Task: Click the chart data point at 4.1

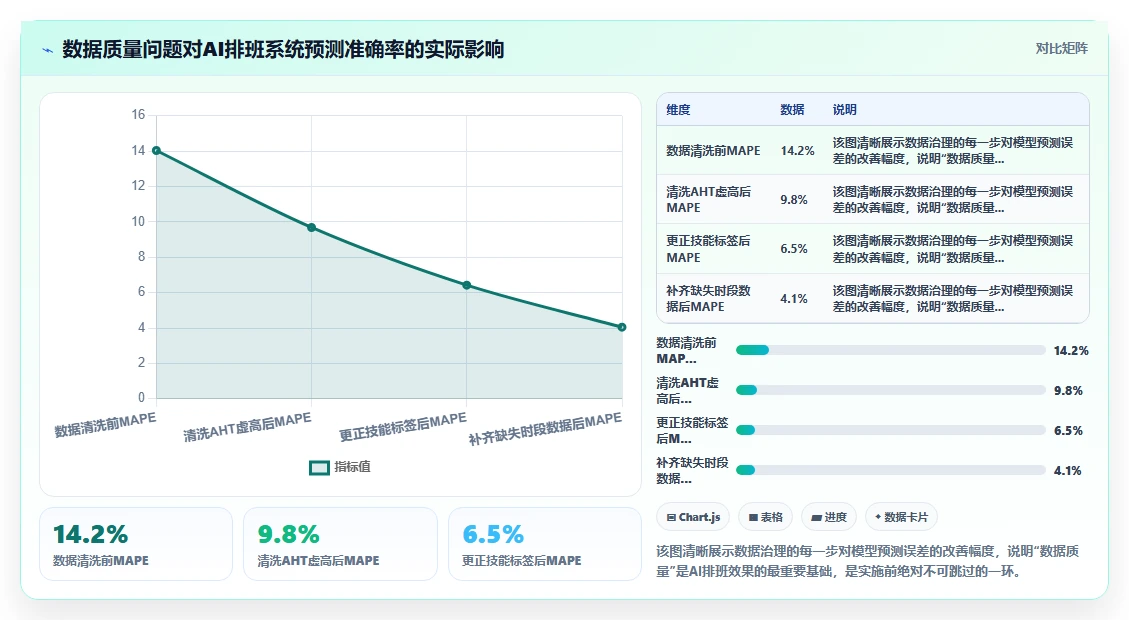Action: coord(622,327)
